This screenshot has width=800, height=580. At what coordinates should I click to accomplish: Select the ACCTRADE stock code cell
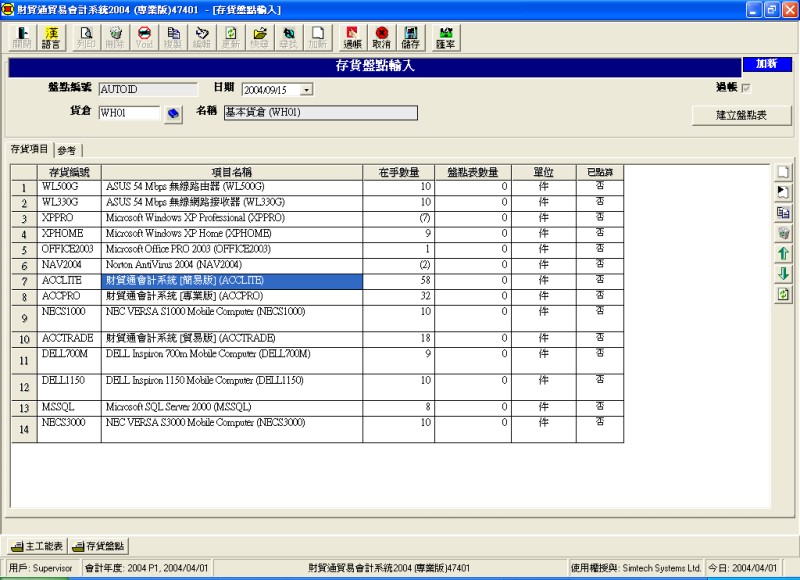click(69, 339)
